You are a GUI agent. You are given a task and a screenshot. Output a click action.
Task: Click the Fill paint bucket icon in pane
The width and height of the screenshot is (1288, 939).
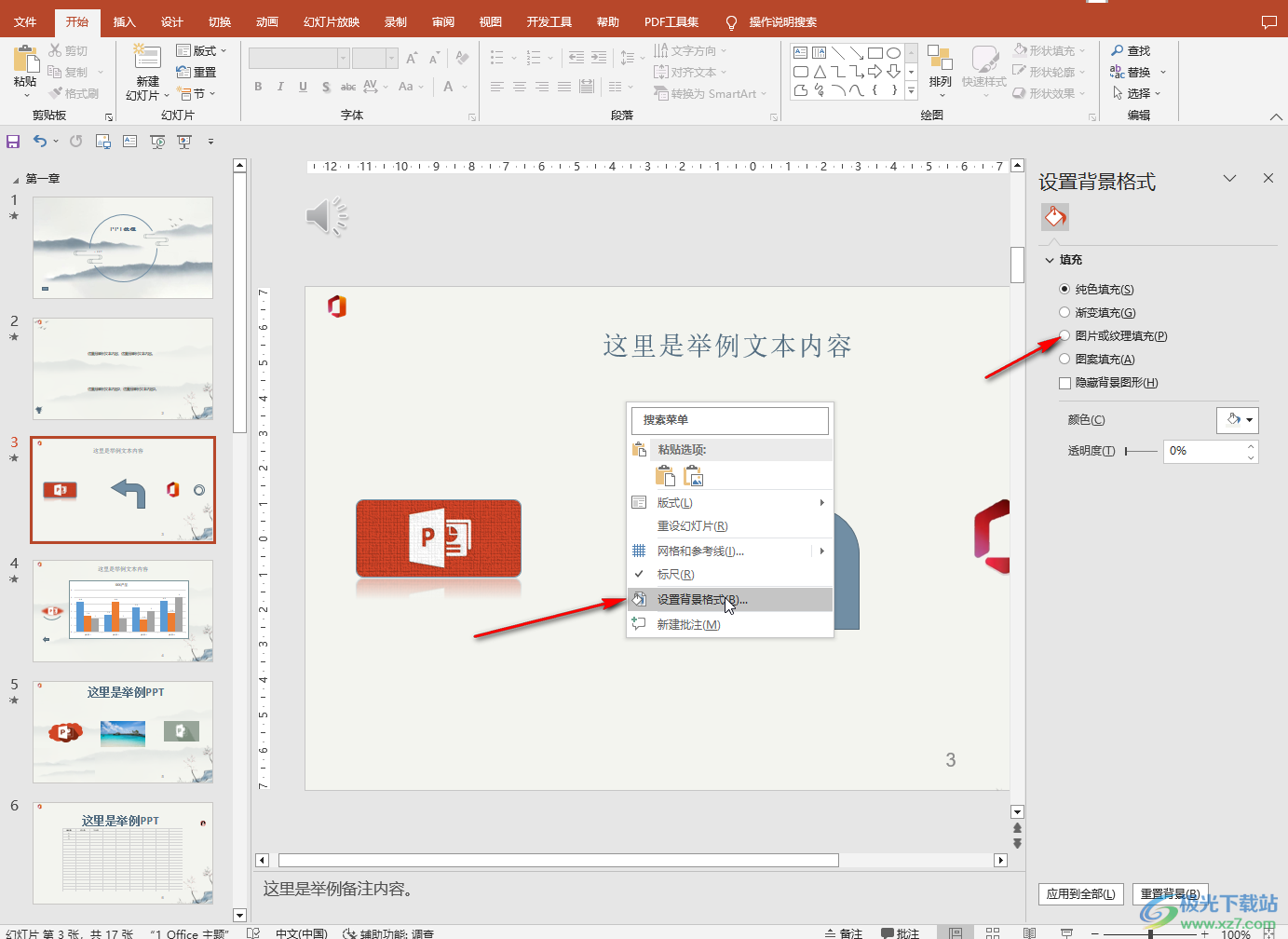(x=1055, y=217)
